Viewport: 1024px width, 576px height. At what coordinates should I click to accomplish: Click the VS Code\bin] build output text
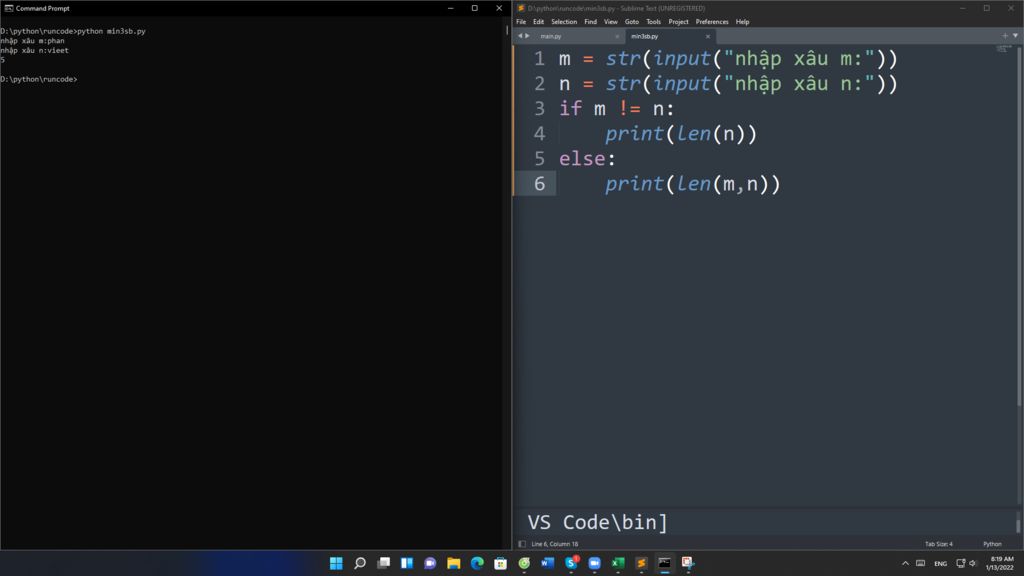tap(597, 522)
